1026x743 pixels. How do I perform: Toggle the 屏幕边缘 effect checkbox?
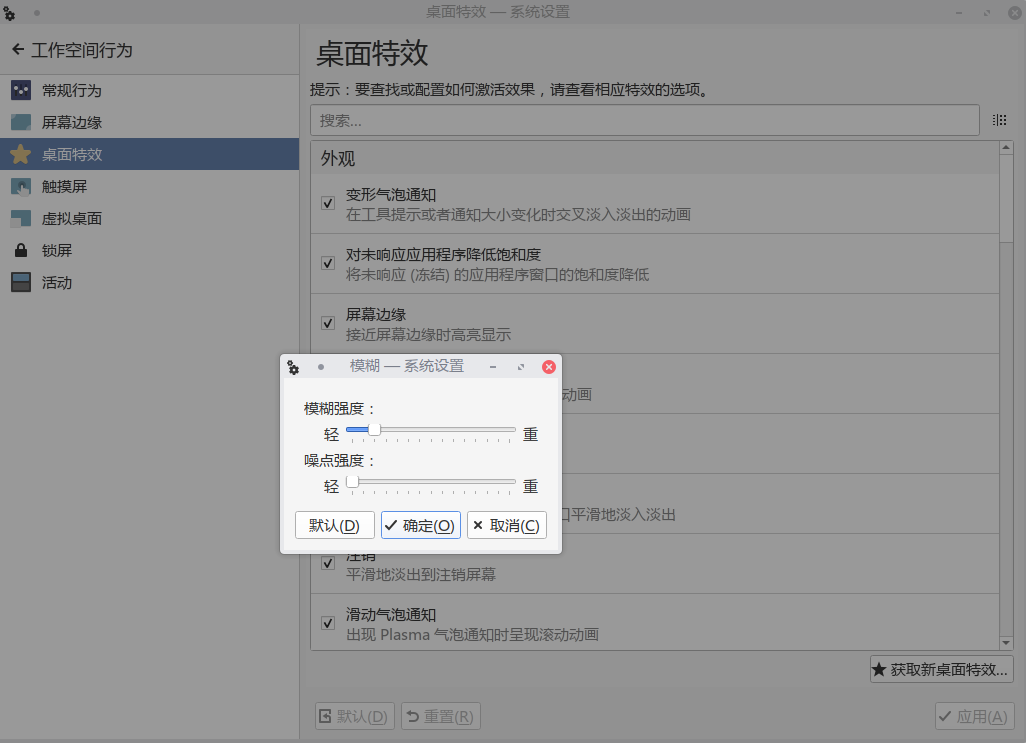tap(328, 324)
